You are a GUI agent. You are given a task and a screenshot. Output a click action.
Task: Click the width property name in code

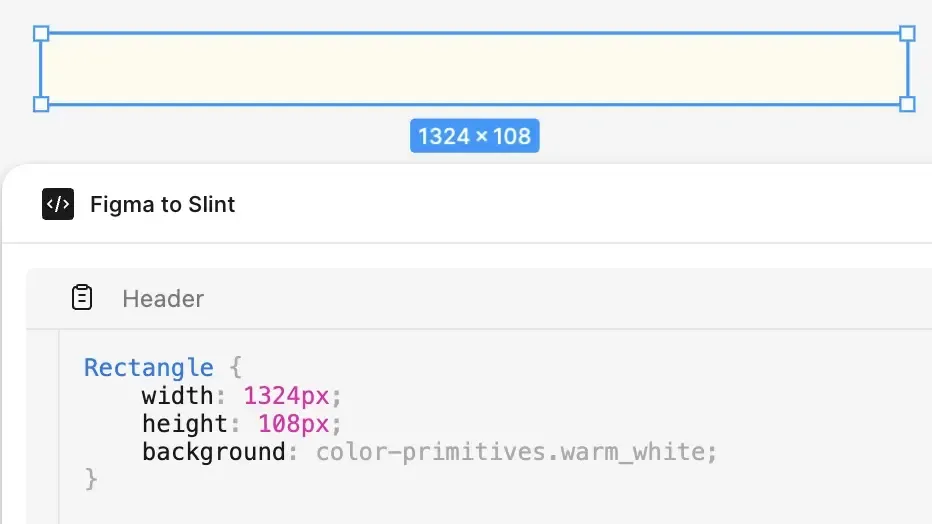click(x=178, y=396)
